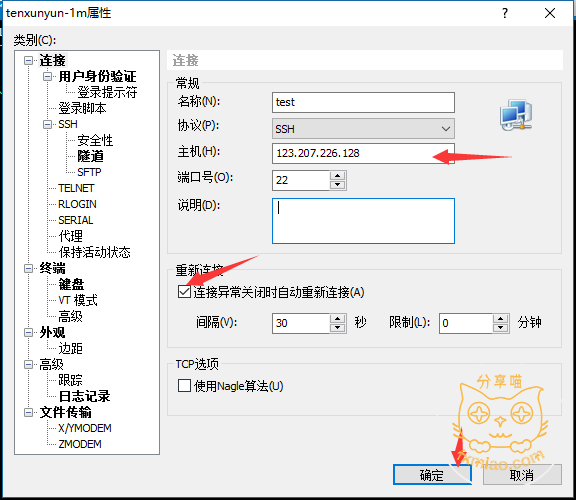Toggle auto reconnect on abnormal close checkbox
Screen dimensions: 576x500
[184, 292]
